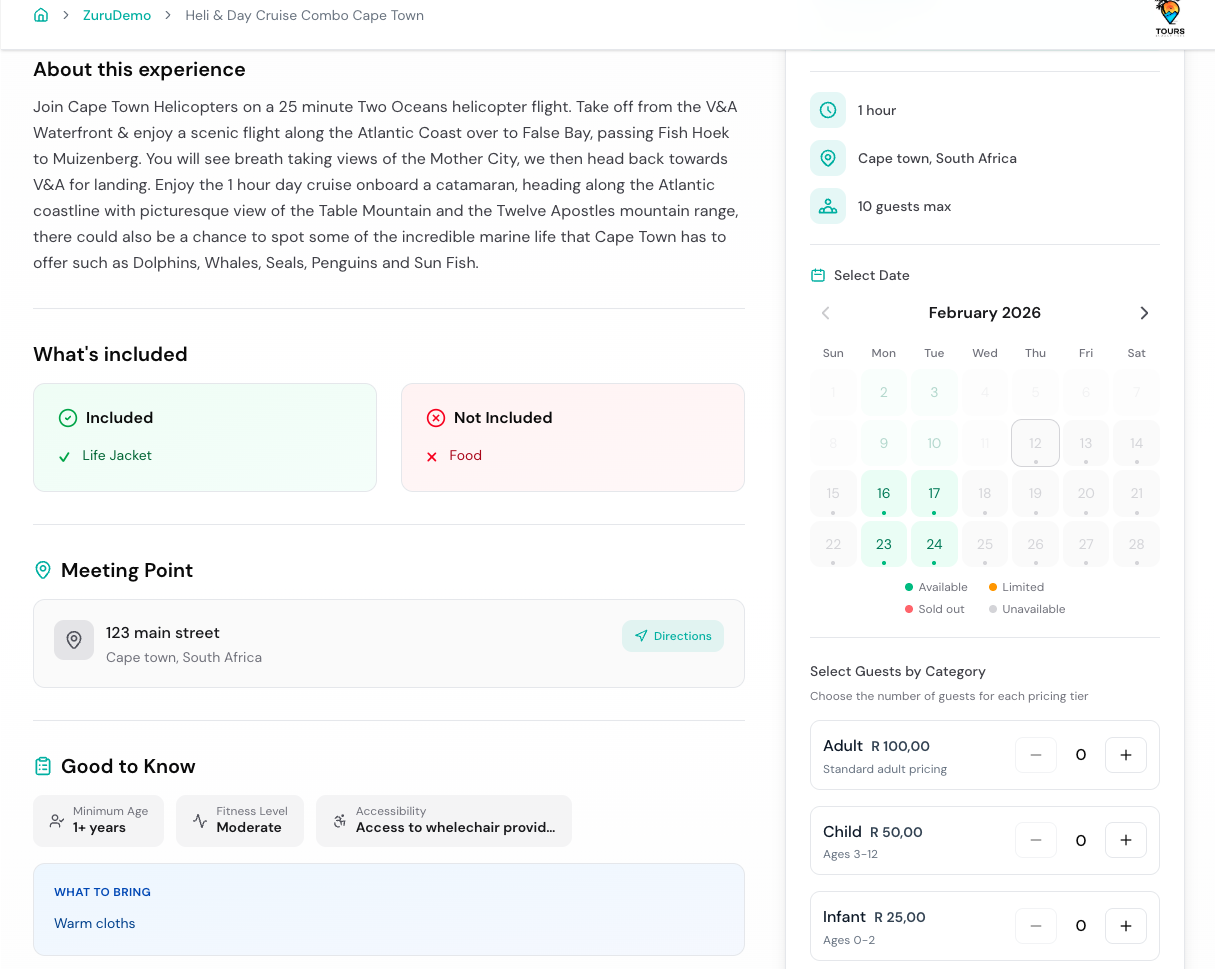Click the calendar icon next to Select Date
Viewport: 1215px width, 969px height.
tap(819, 274)
